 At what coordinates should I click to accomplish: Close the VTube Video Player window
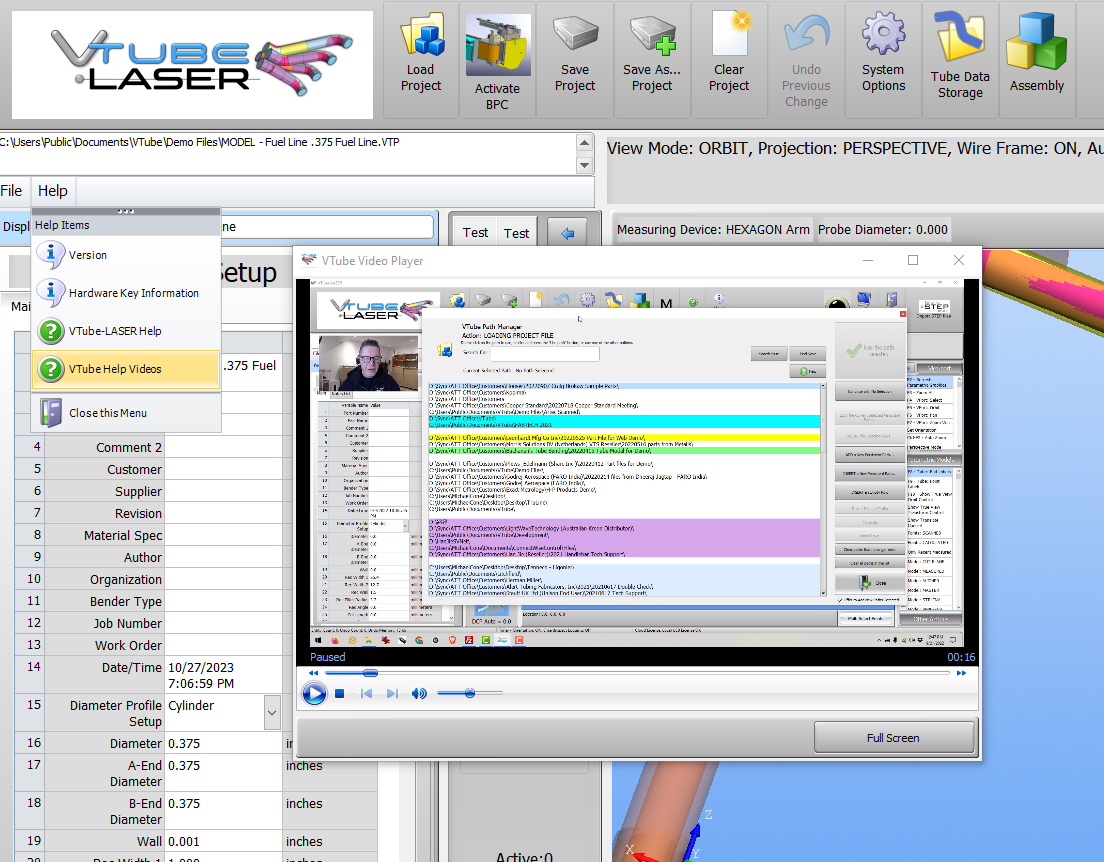click(959, 260)
